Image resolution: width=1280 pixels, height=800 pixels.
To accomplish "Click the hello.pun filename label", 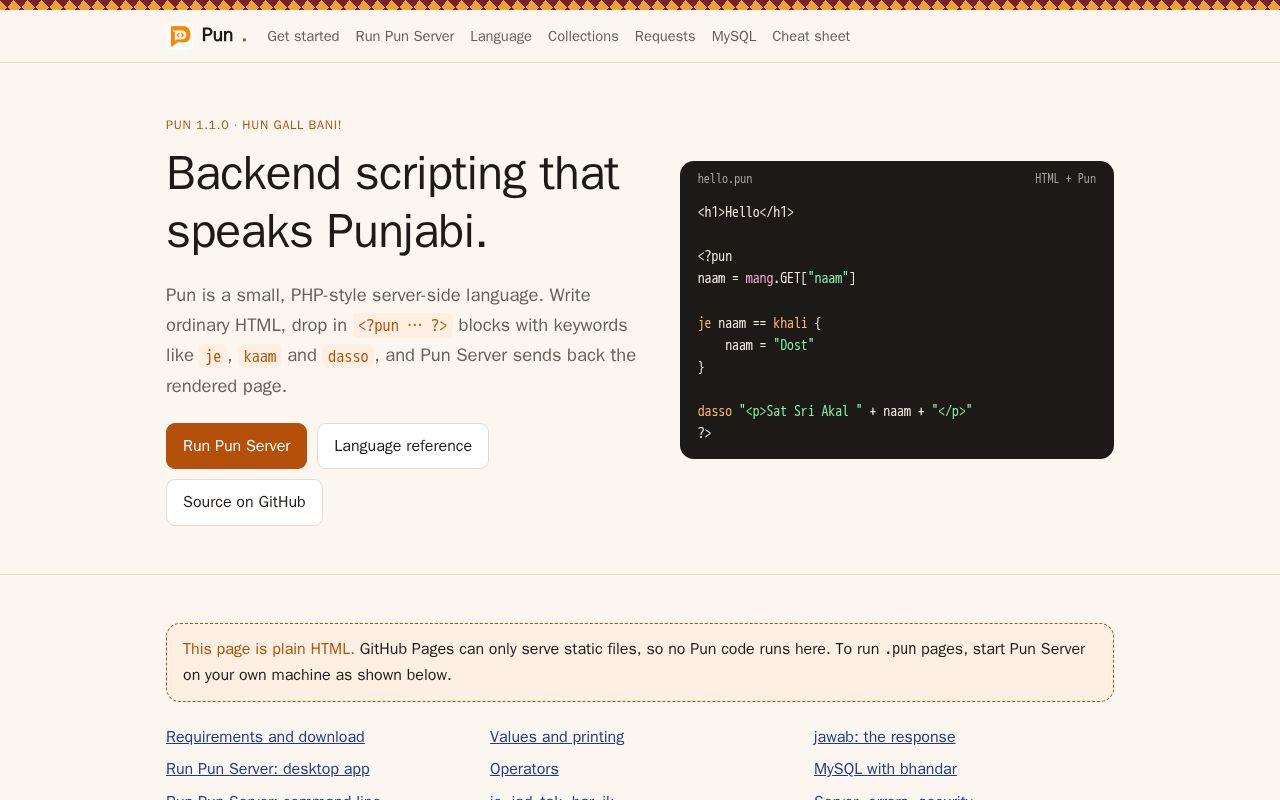I will click(x=725, y=179).
